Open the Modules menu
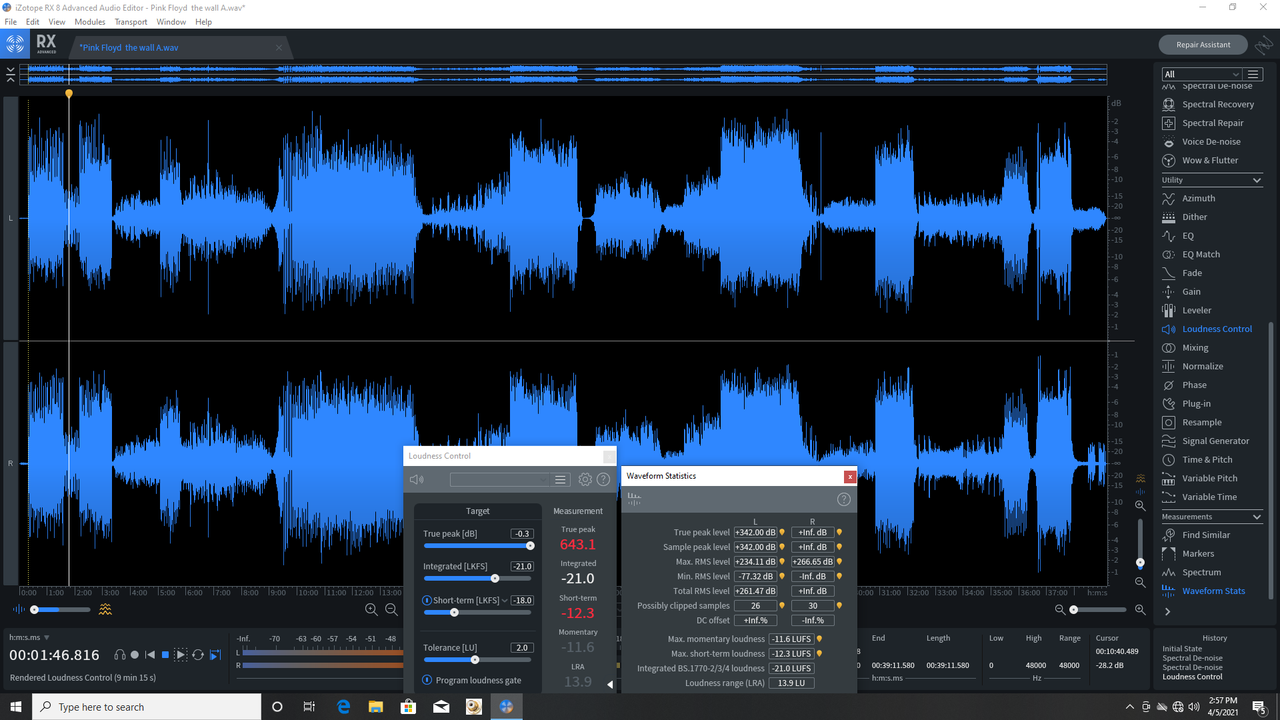The height and width of the screenshot is (720, 1280). point(90,21)
